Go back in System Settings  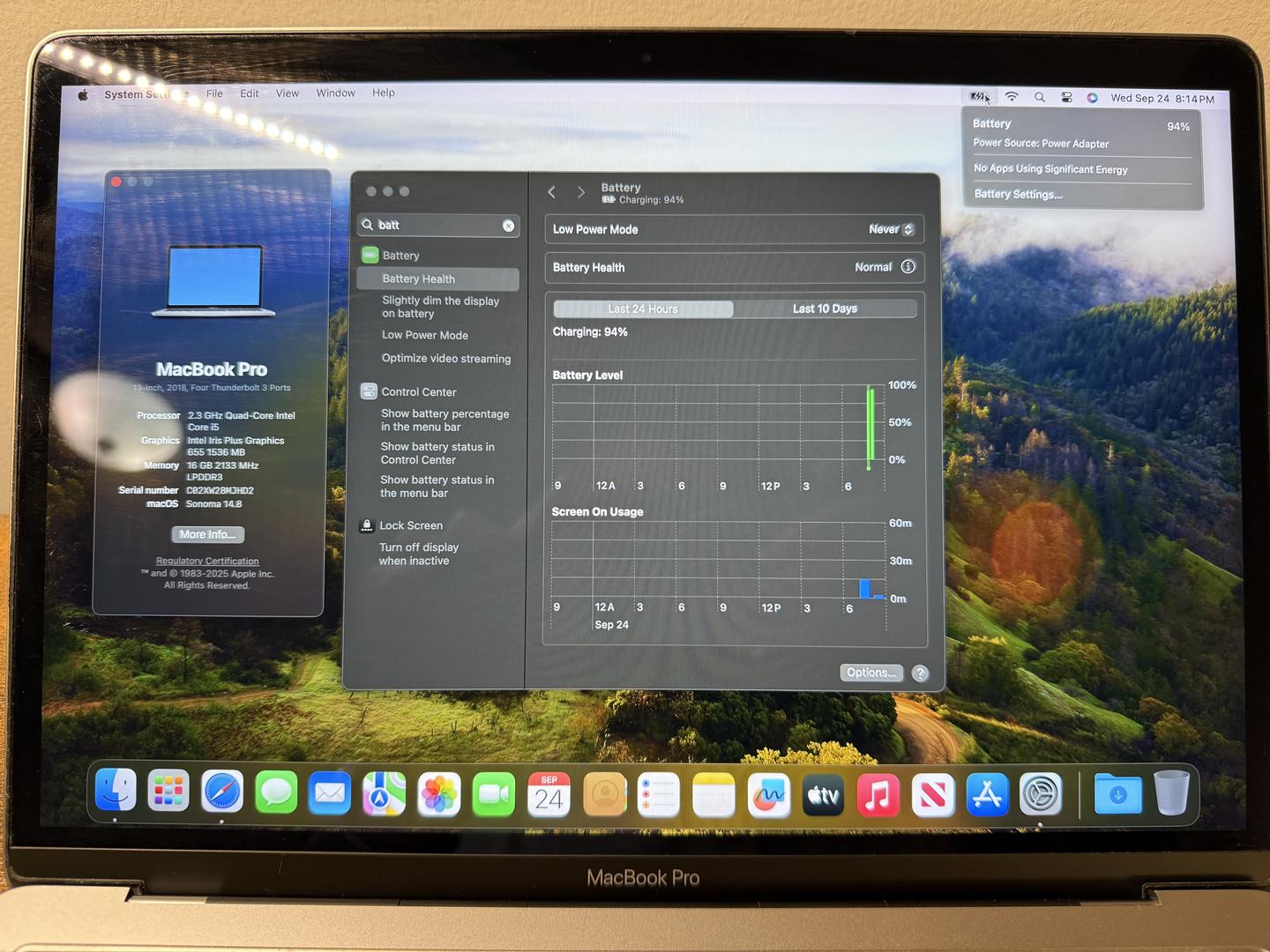[552, 192]
